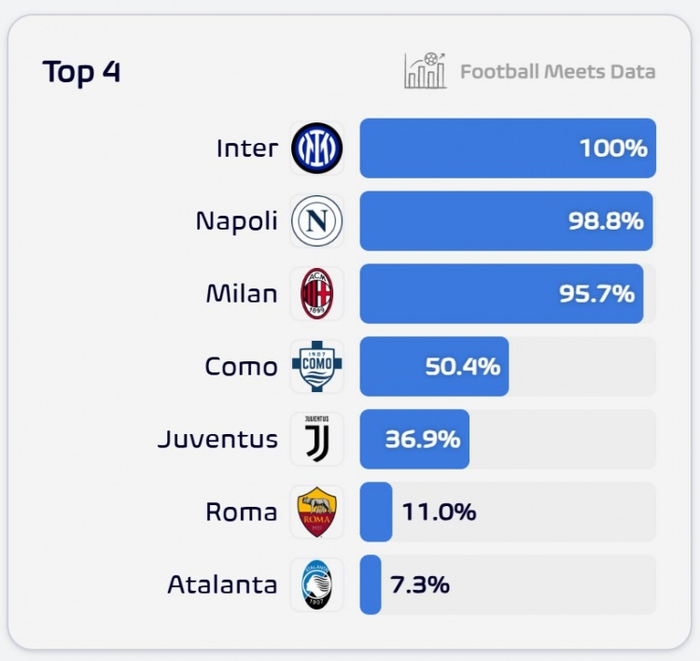Image resolution: width=700 pixels, height=661 pixels.
Task: Select Napoli's 98.8% probability bar
Action: pyautogui.click(x=505, y=221)
